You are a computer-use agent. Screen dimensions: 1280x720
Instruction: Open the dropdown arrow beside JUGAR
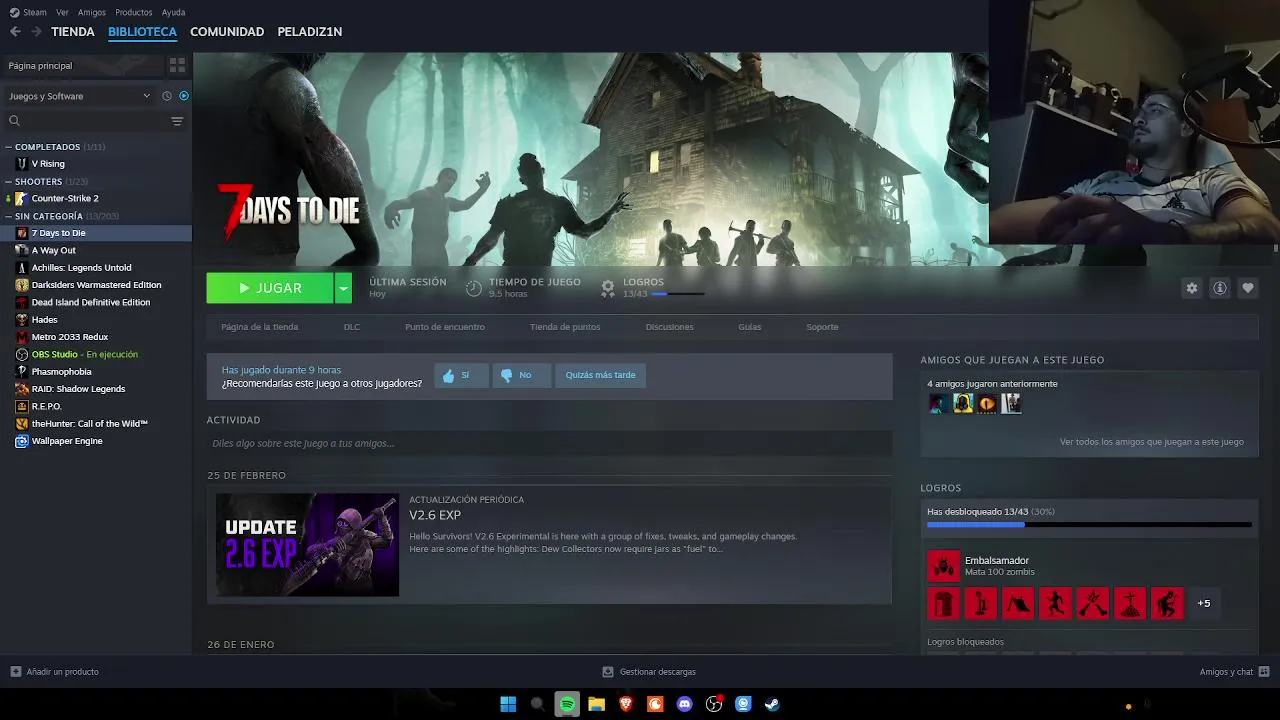click(343, 288)
